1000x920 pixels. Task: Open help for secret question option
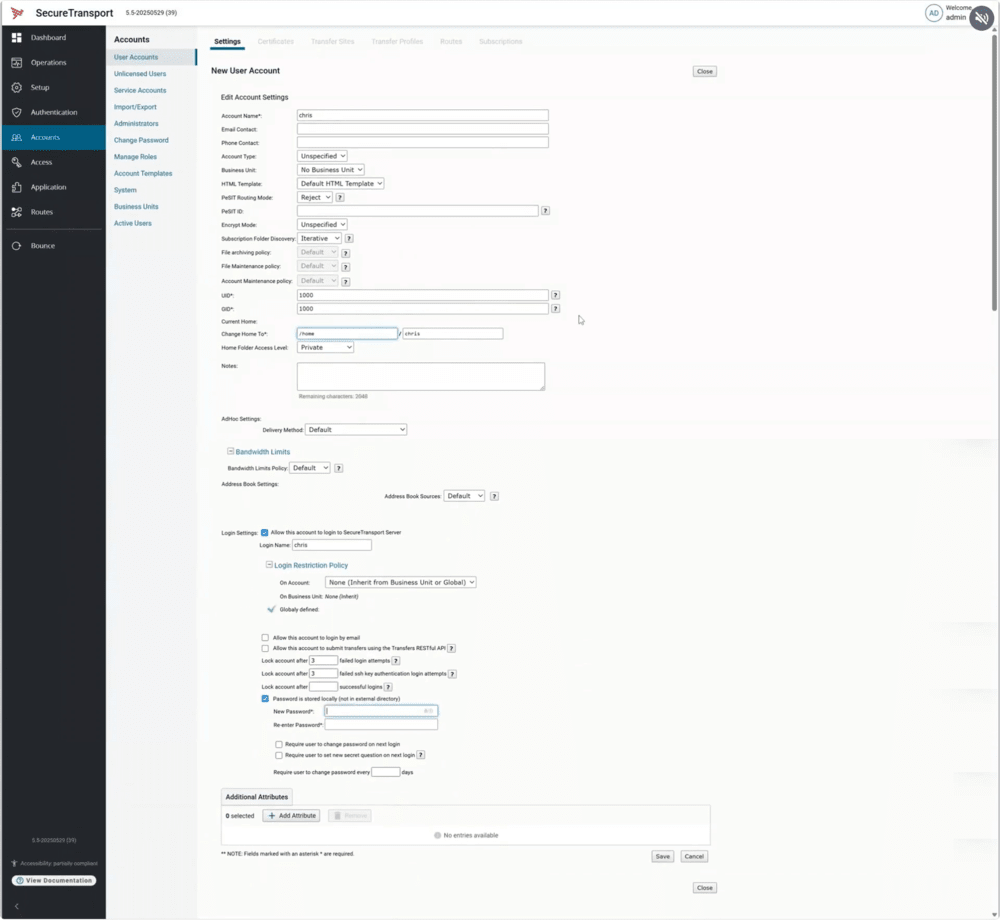click(421, 755)
